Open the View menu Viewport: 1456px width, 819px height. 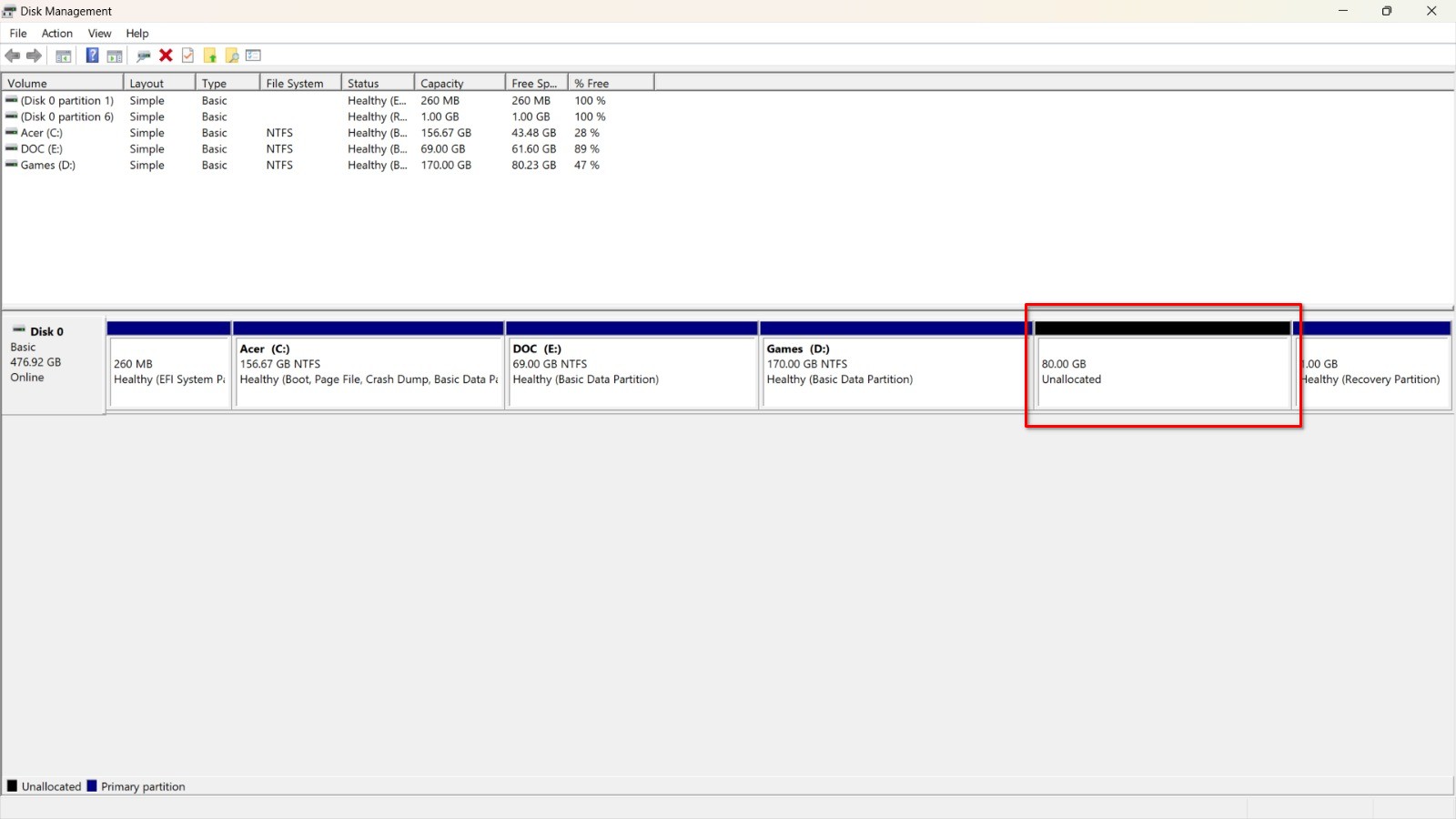(x=99, y=34)
